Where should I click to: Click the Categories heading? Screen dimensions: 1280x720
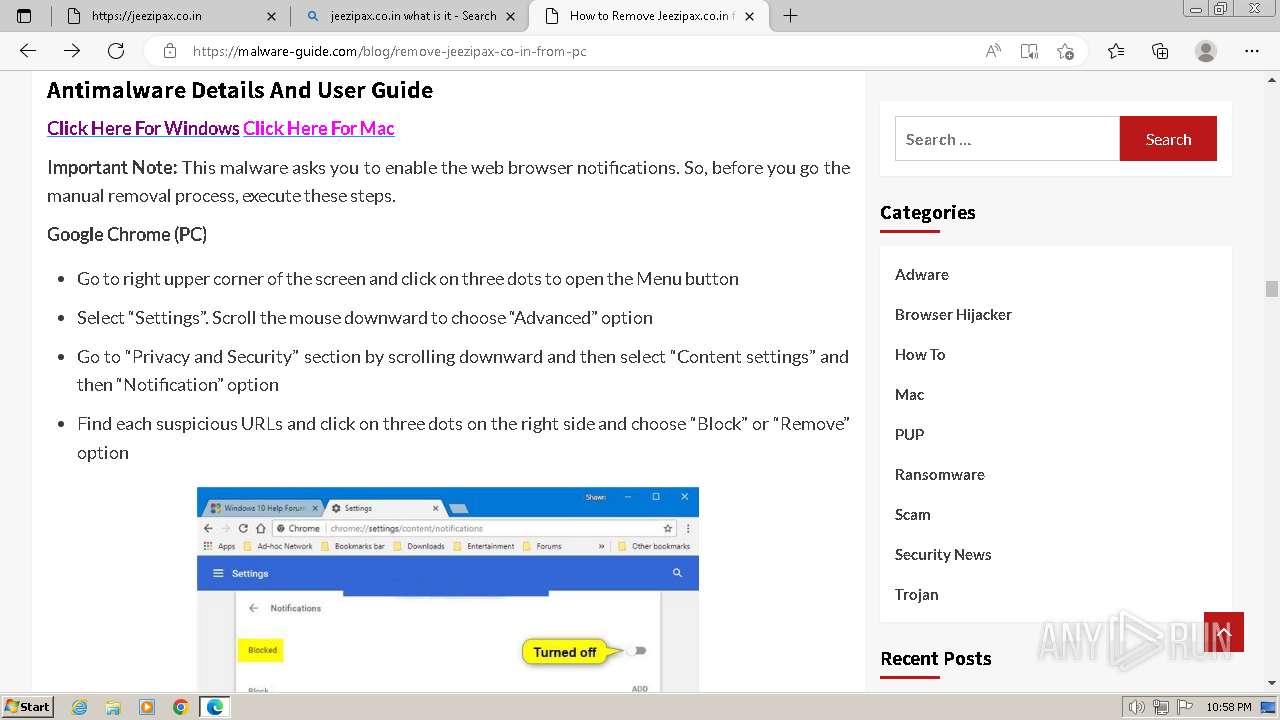tap(928, 212)
